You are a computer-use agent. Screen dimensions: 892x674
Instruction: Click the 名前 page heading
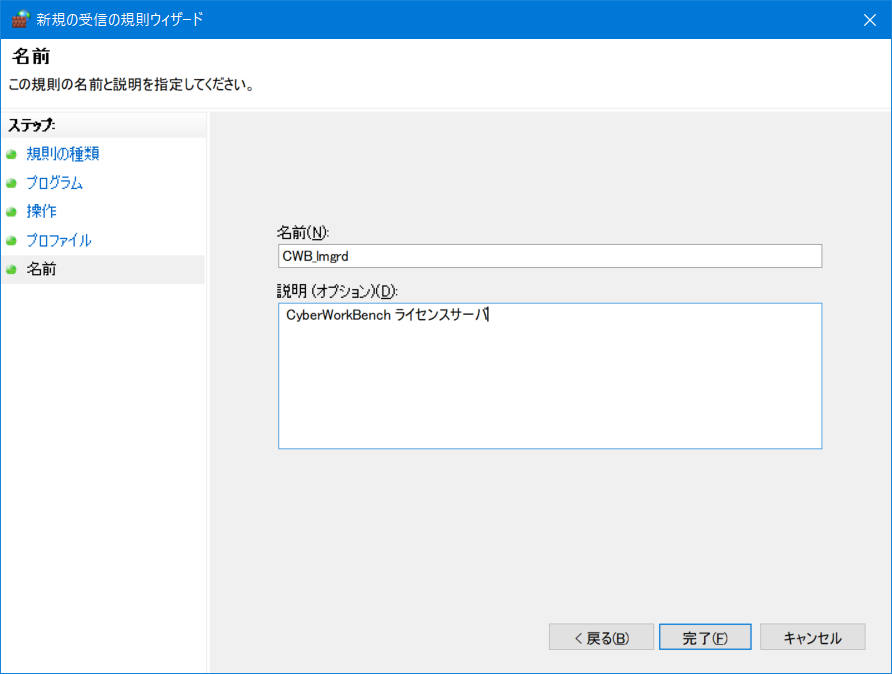coord(31,56)
